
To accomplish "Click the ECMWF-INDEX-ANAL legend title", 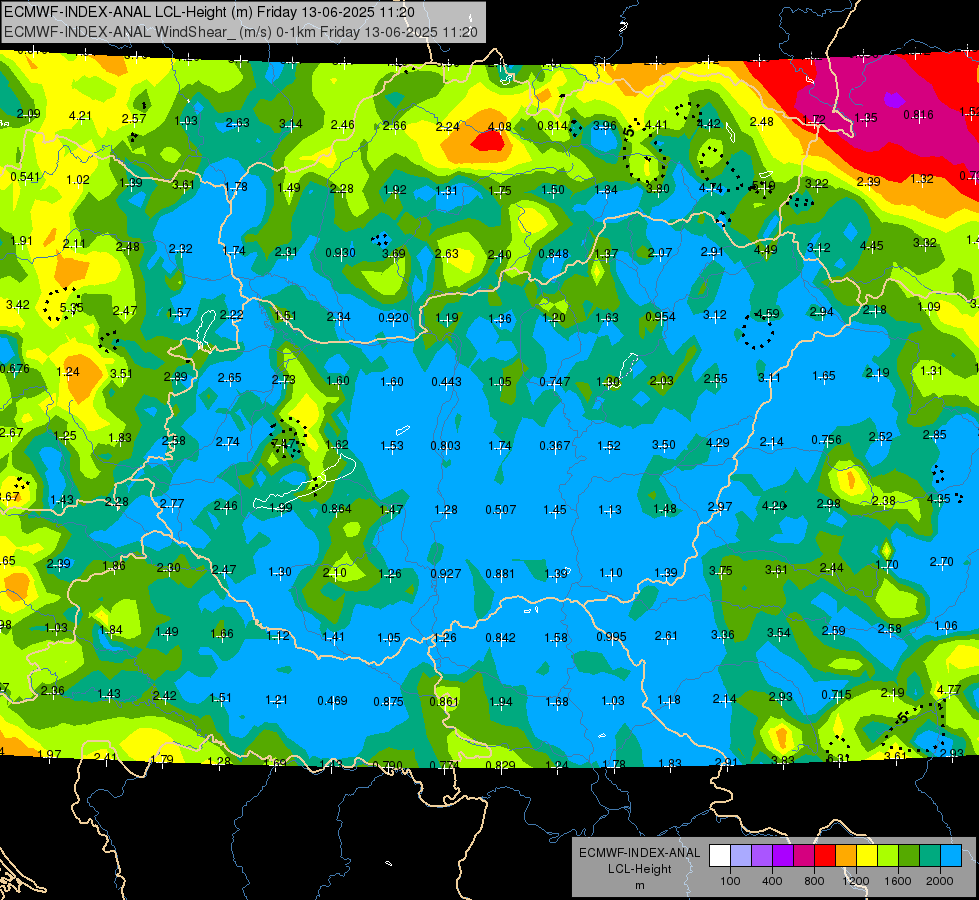I will point(640,853).
